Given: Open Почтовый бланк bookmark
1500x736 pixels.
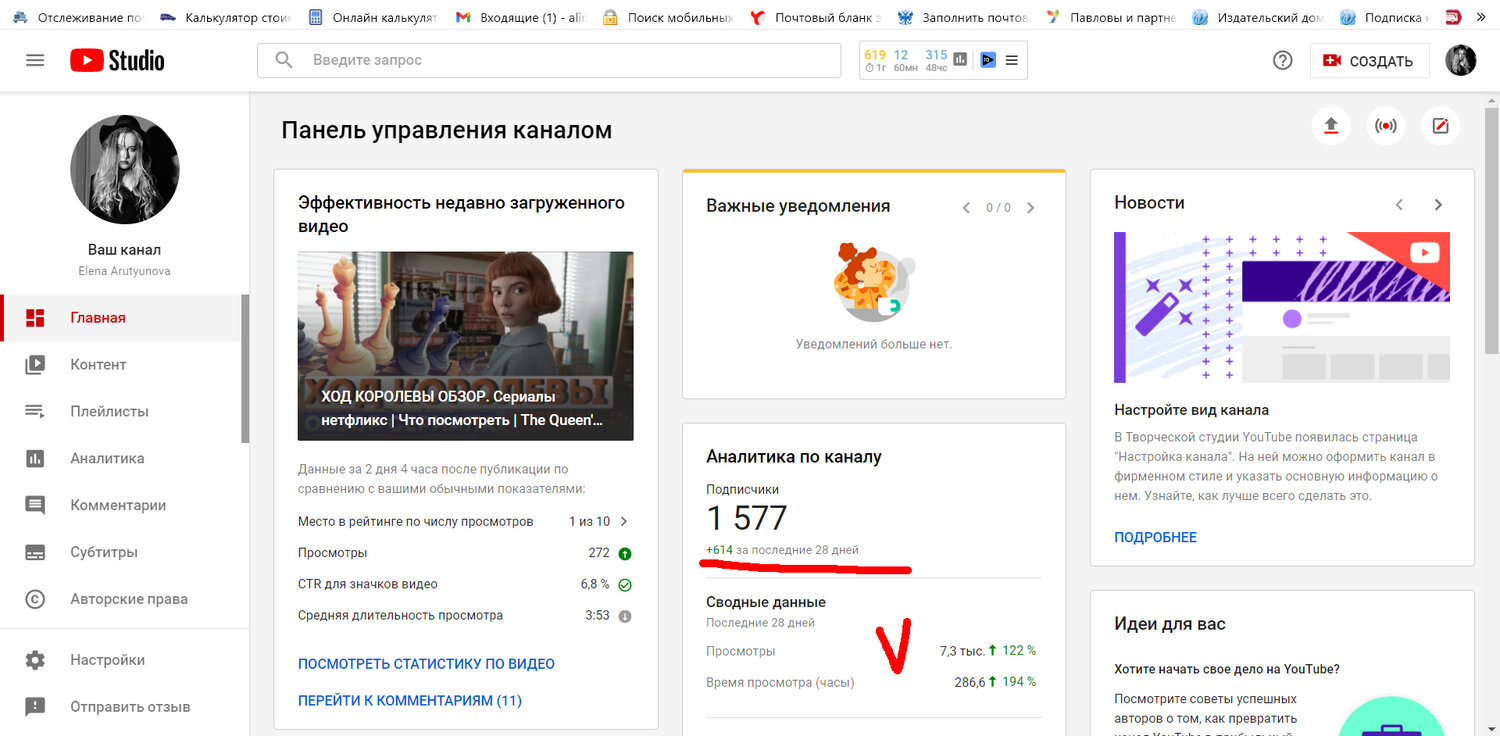Looking at the screenshot, I should click(x=816, y=17).
